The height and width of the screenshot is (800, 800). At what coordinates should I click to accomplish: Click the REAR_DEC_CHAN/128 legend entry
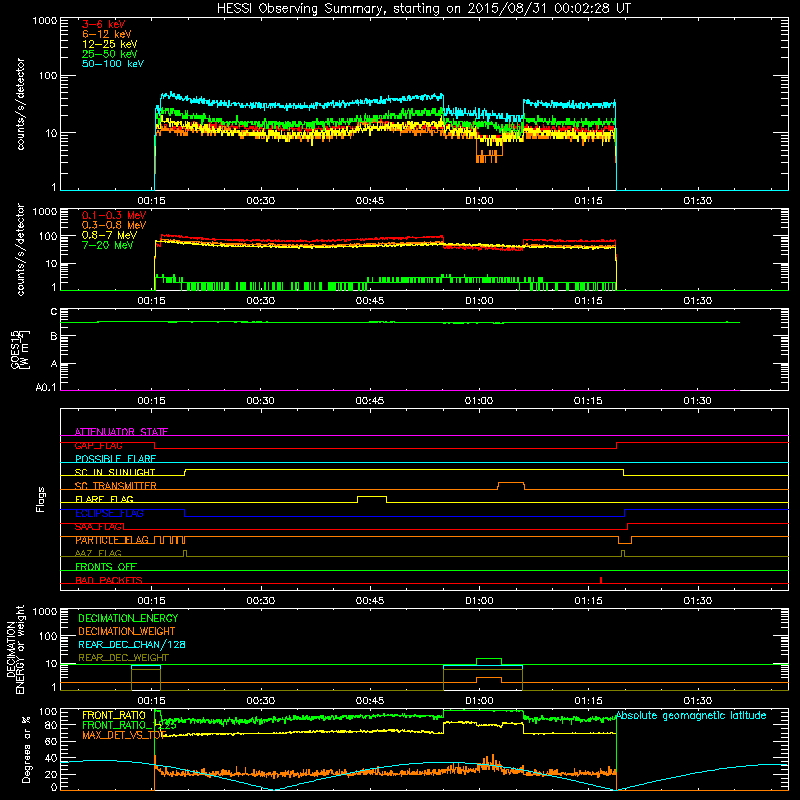132,644
